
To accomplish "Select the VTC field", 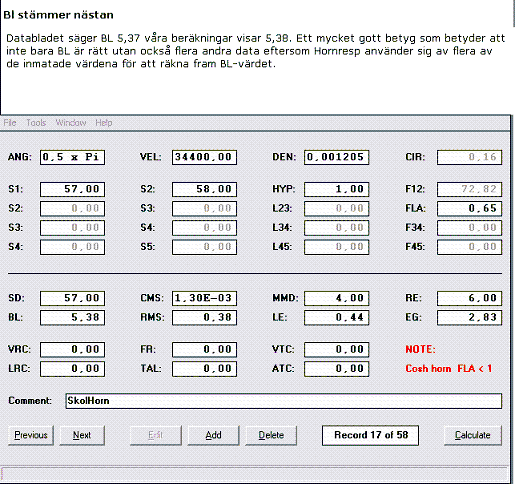I will click(336, 350).
